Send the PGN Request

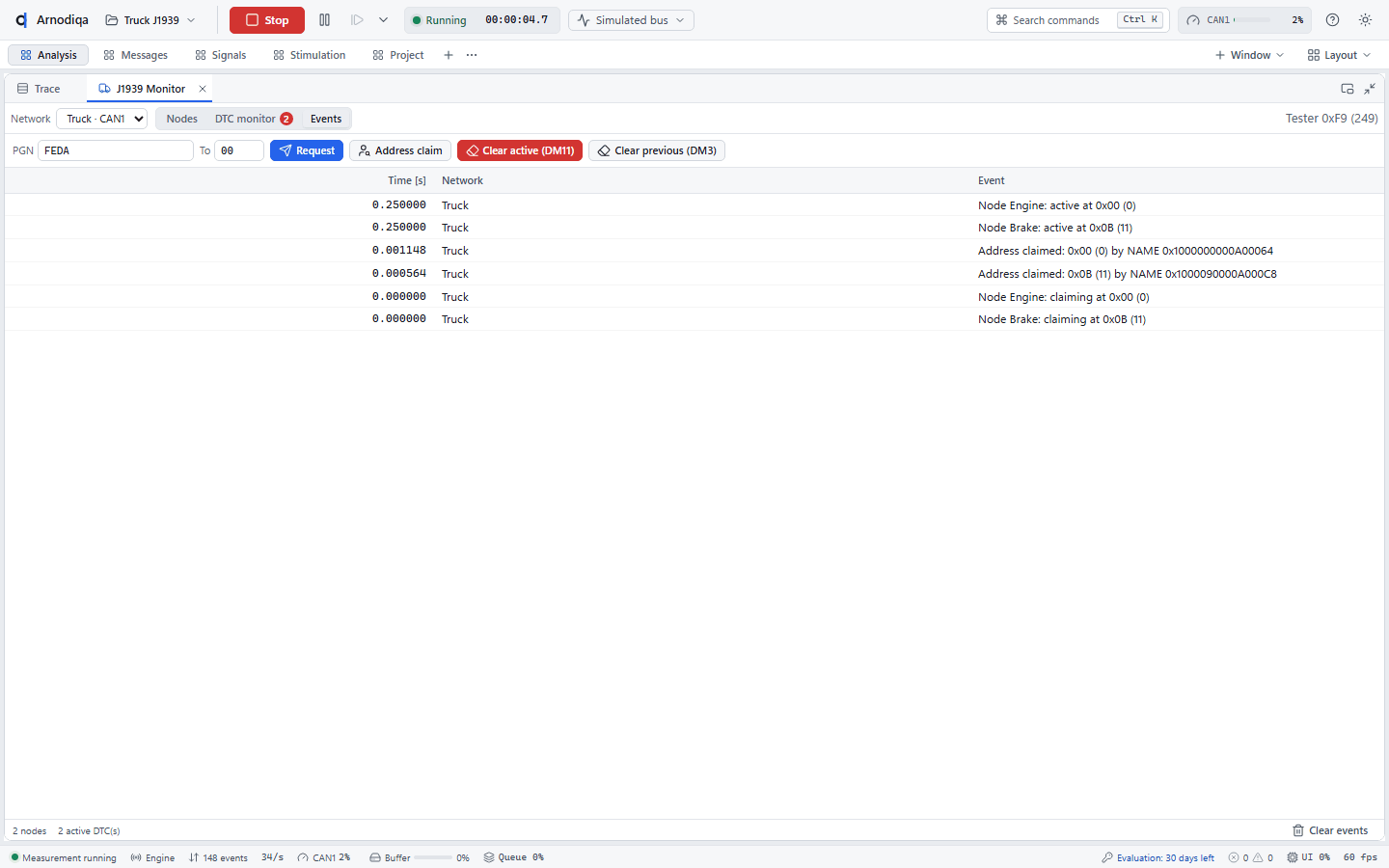[307, 150]
